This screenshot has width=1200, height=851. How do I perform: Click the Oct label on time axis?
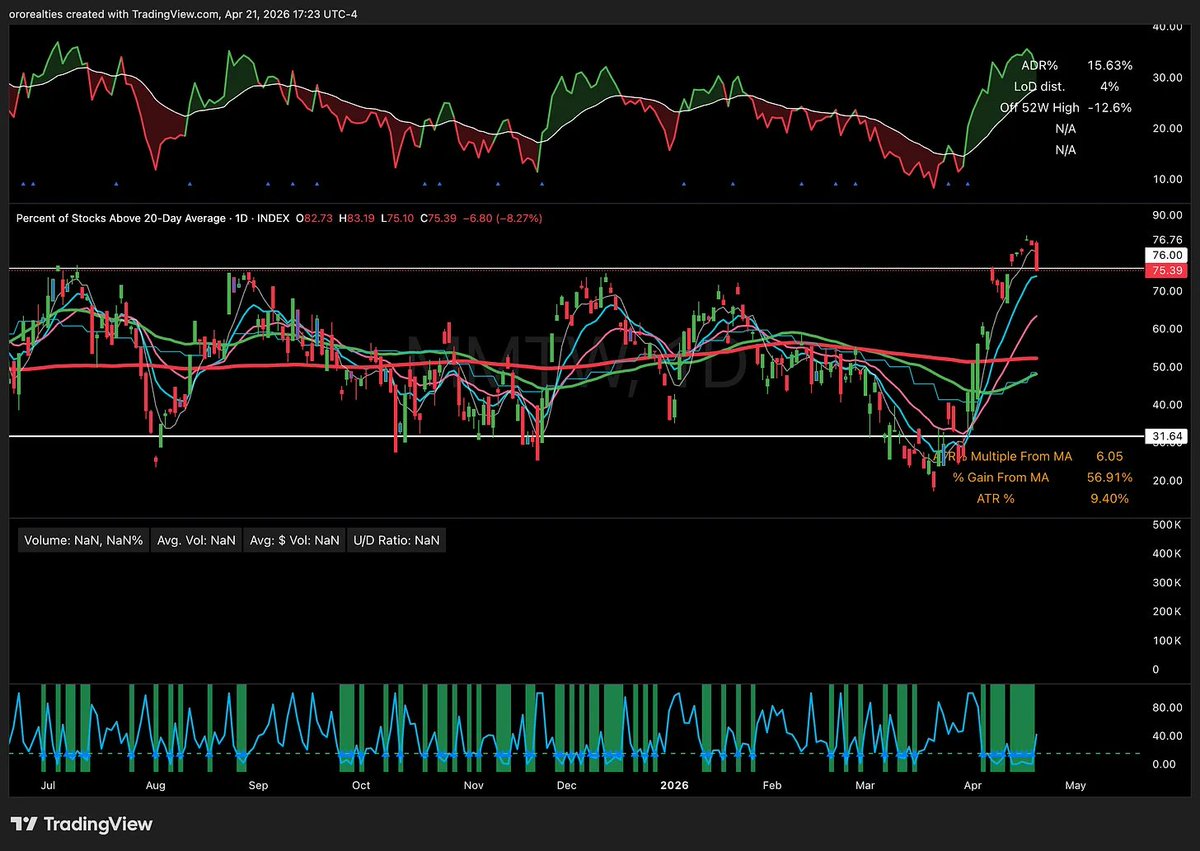(x=361, y=785)
